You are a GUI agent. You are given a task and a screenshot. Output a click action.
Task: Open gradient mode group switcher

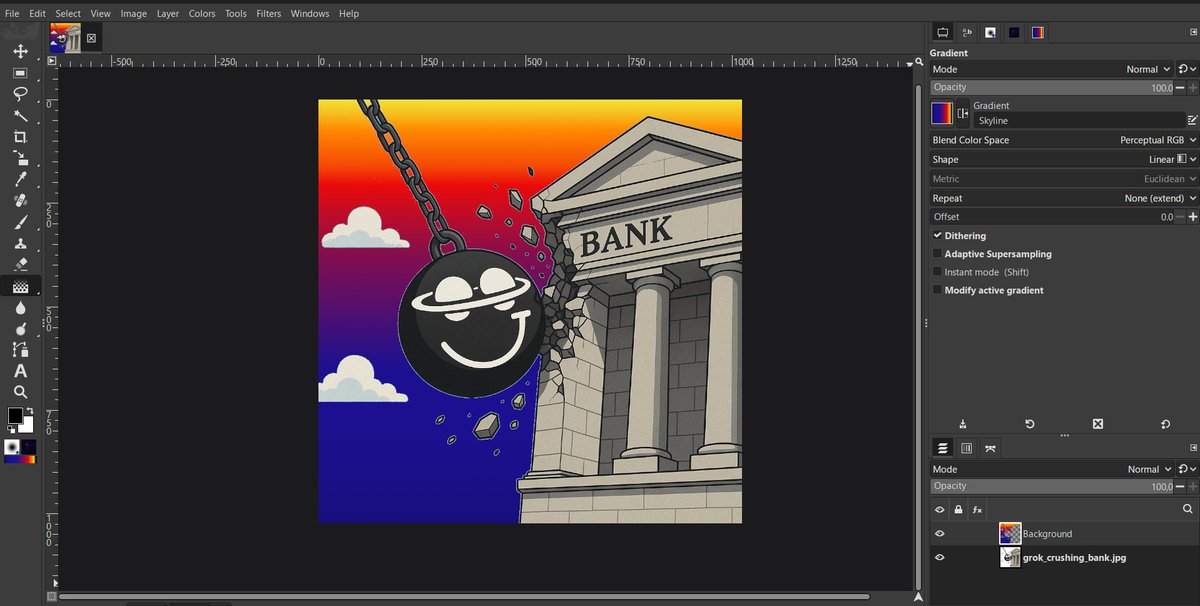tap(1187, 69)
